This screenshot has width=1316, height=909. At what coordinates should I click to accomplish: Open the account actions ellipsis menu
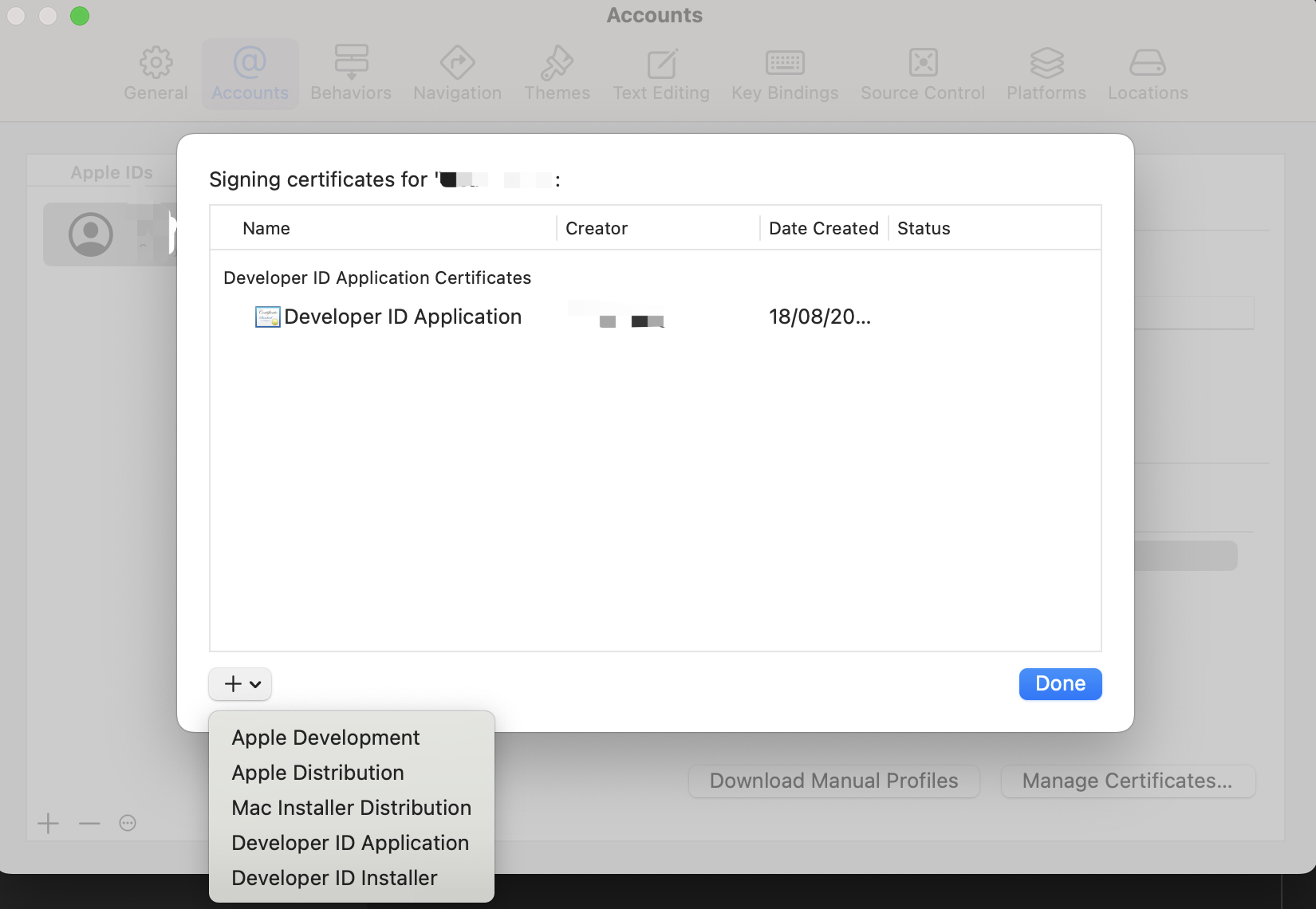click(128, 823)
